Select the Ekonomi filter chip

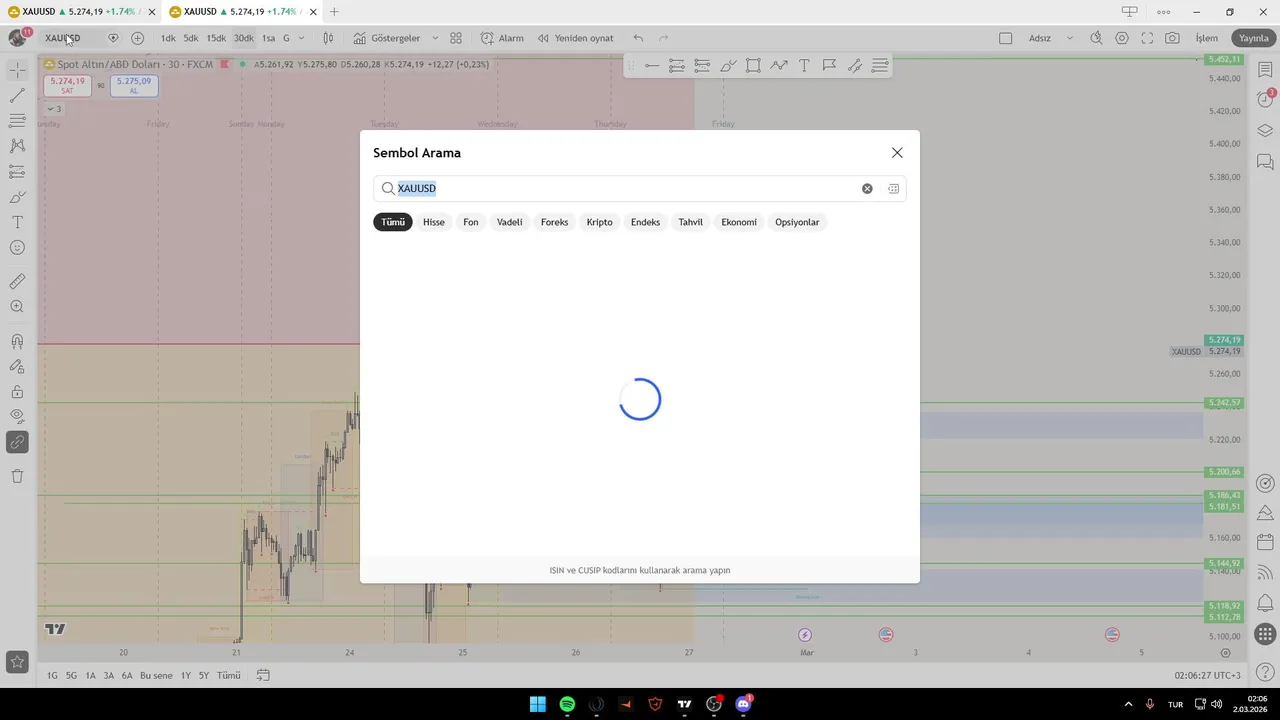(x=739, y=222)
